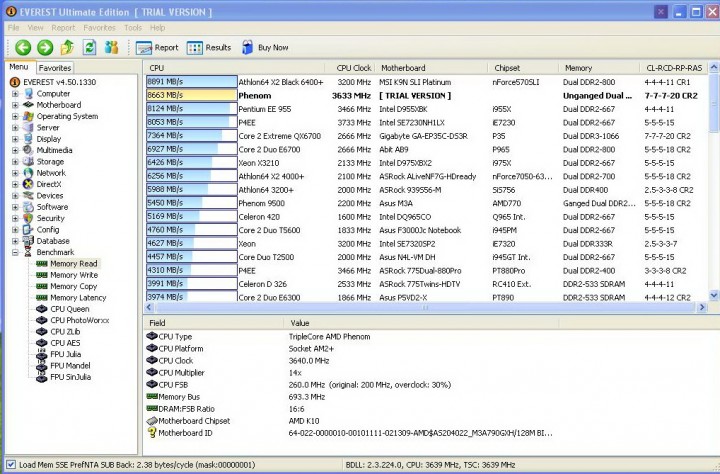Expand the Motherboard tree node

(x=15, y=105)
